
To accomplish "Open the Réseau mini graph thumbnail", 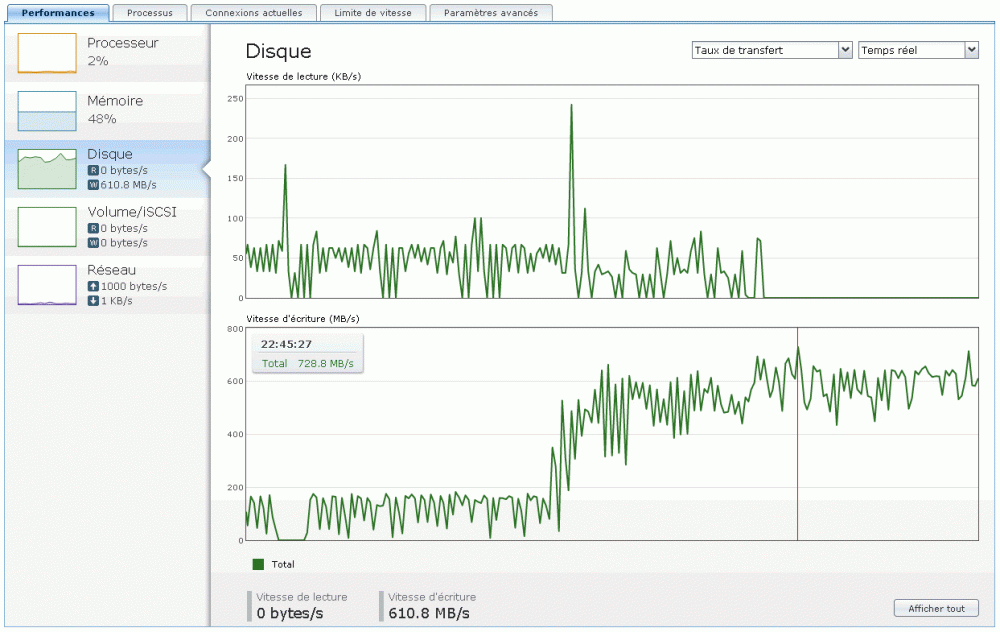I will click(x=47, y=285).
